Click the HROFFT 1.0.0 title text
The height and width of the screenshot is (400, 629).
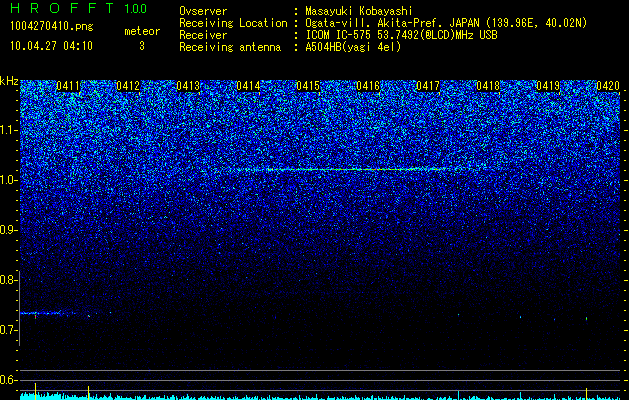(x=78, y=8)
